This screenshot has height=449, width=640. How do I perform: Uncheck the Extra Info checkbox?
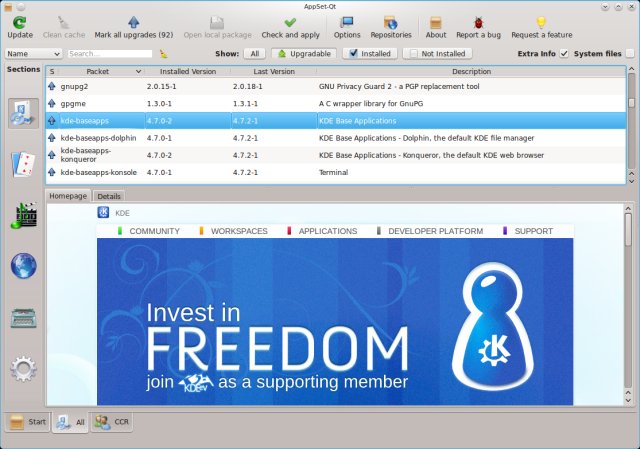coord(564,53)
